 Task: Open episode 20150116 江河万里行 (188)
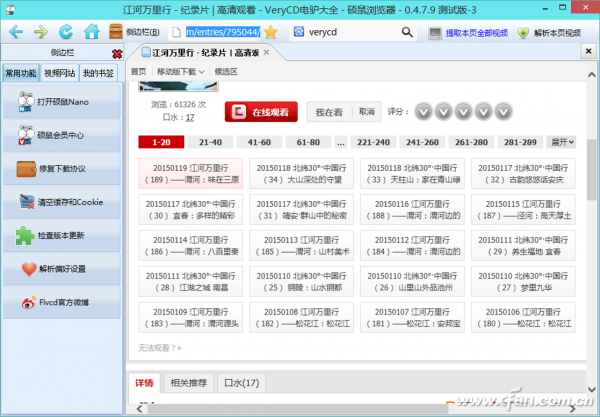click(412, 210)
